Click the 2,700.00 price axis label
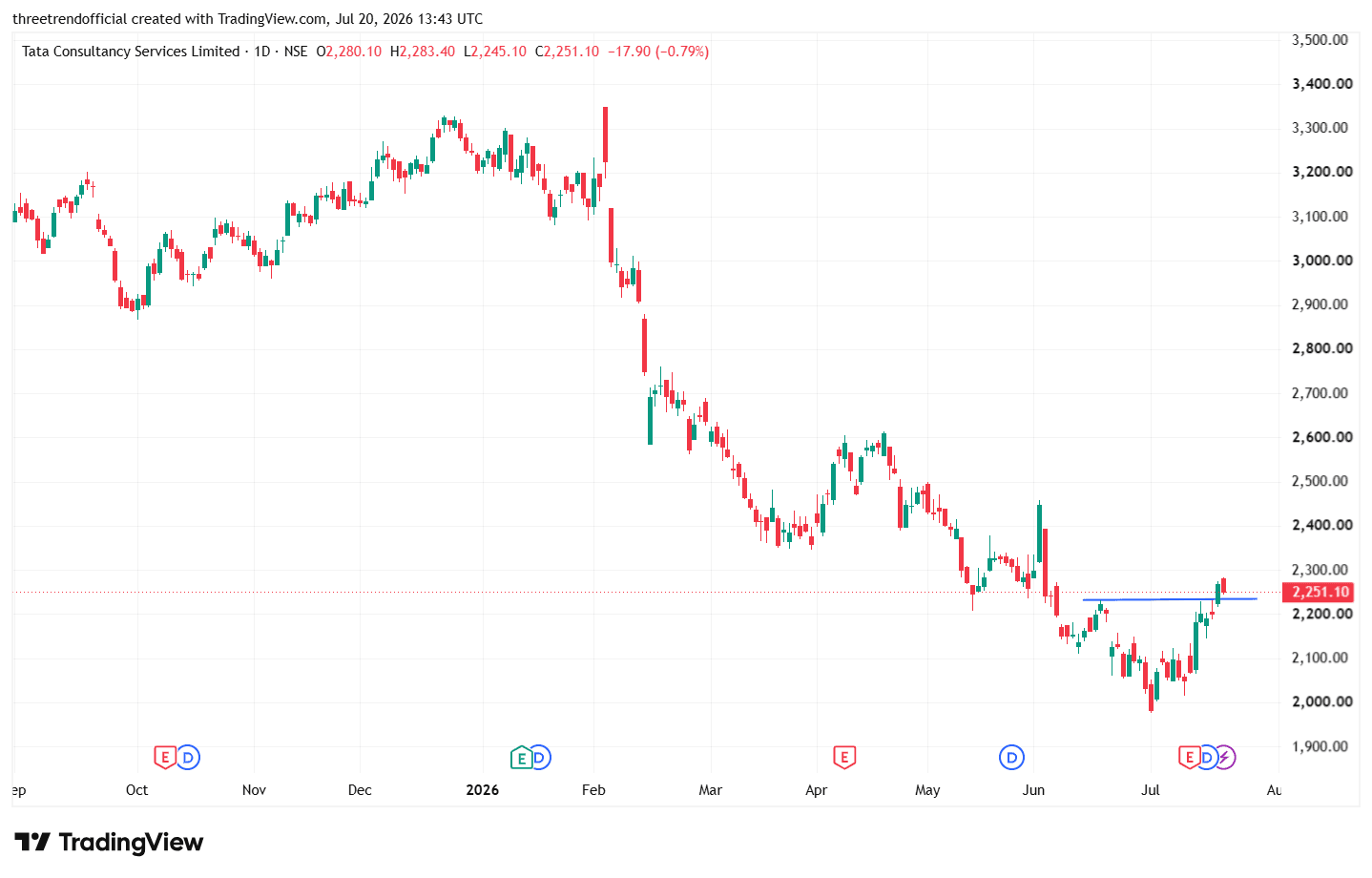Viewport: 1372px width, 878px height. [x=1320, y=393]
